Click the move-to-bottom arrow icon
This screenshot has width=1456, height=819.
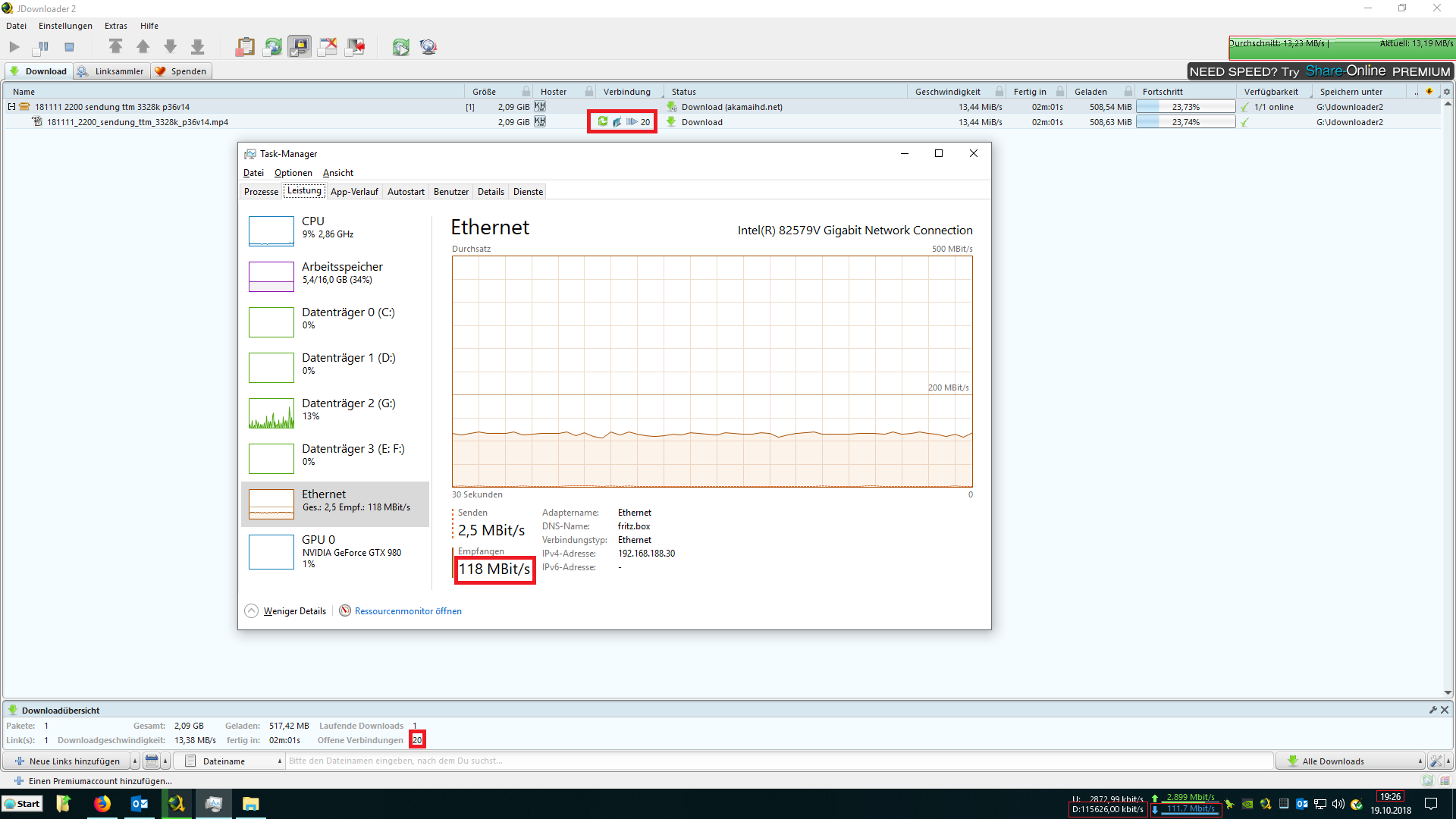pyautogui.click(x=197, y=47)
